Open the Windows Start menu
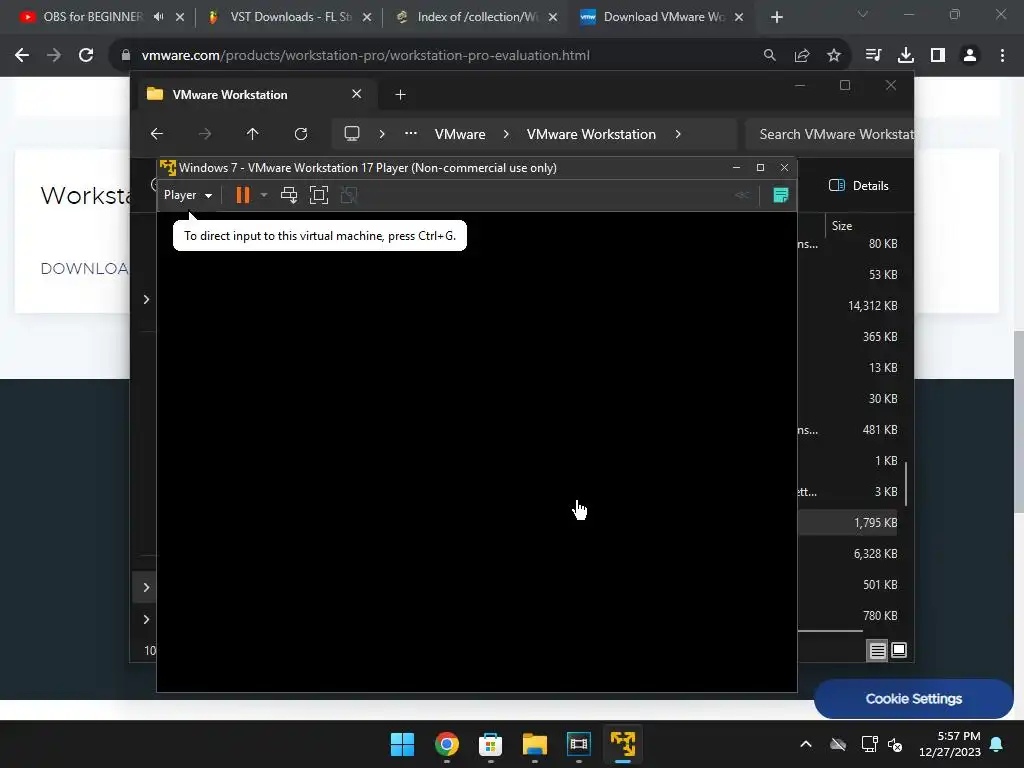Screen dimensions: 1024x768 pos(402,744)
